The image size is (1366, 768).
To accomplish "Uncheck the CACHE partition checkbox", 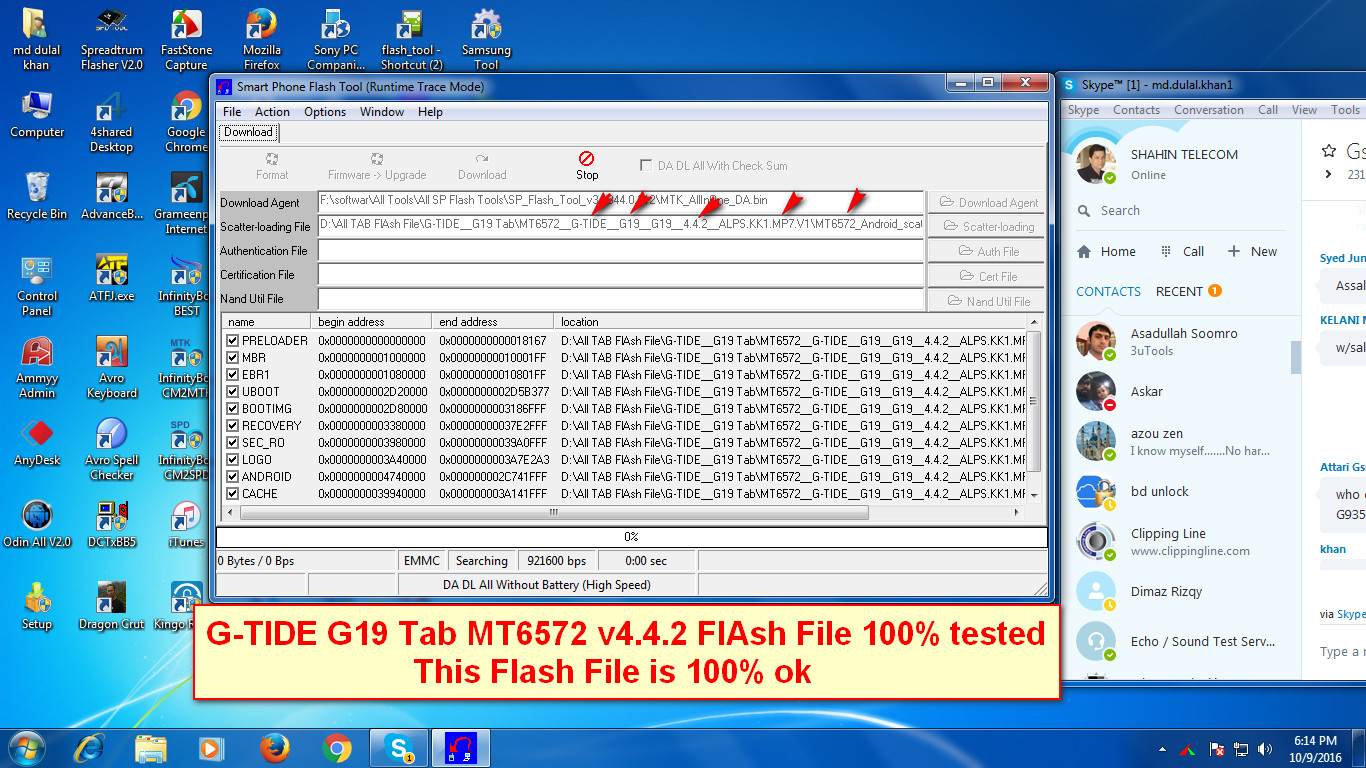I will click(x=232, y=493).
